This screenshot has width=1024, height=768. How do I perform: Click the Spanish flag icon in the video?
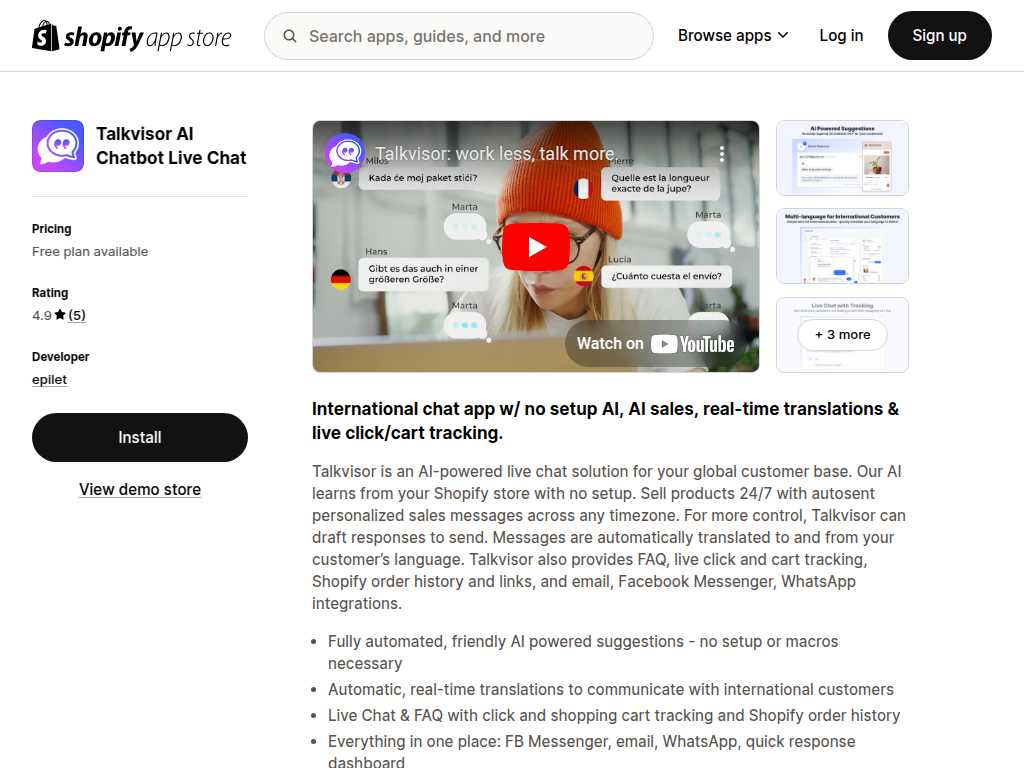(583, 276)
